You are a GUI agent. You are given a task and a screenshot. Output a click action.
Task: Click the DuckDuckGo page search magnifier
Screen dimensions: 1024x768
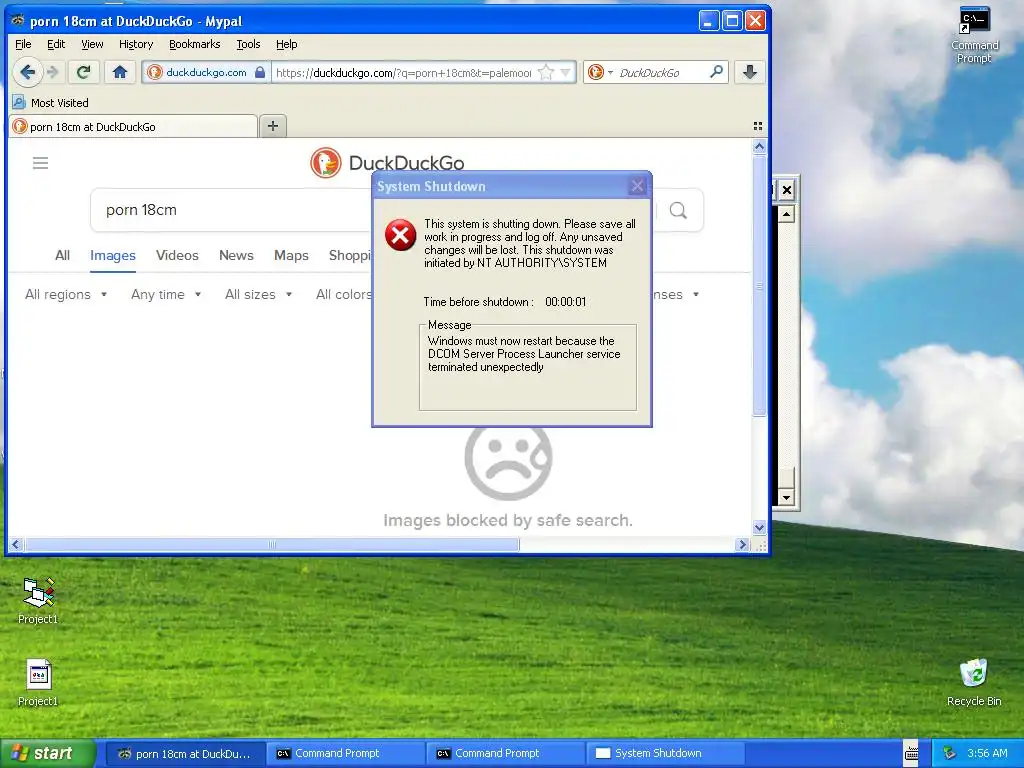click(x=678, y=210)
